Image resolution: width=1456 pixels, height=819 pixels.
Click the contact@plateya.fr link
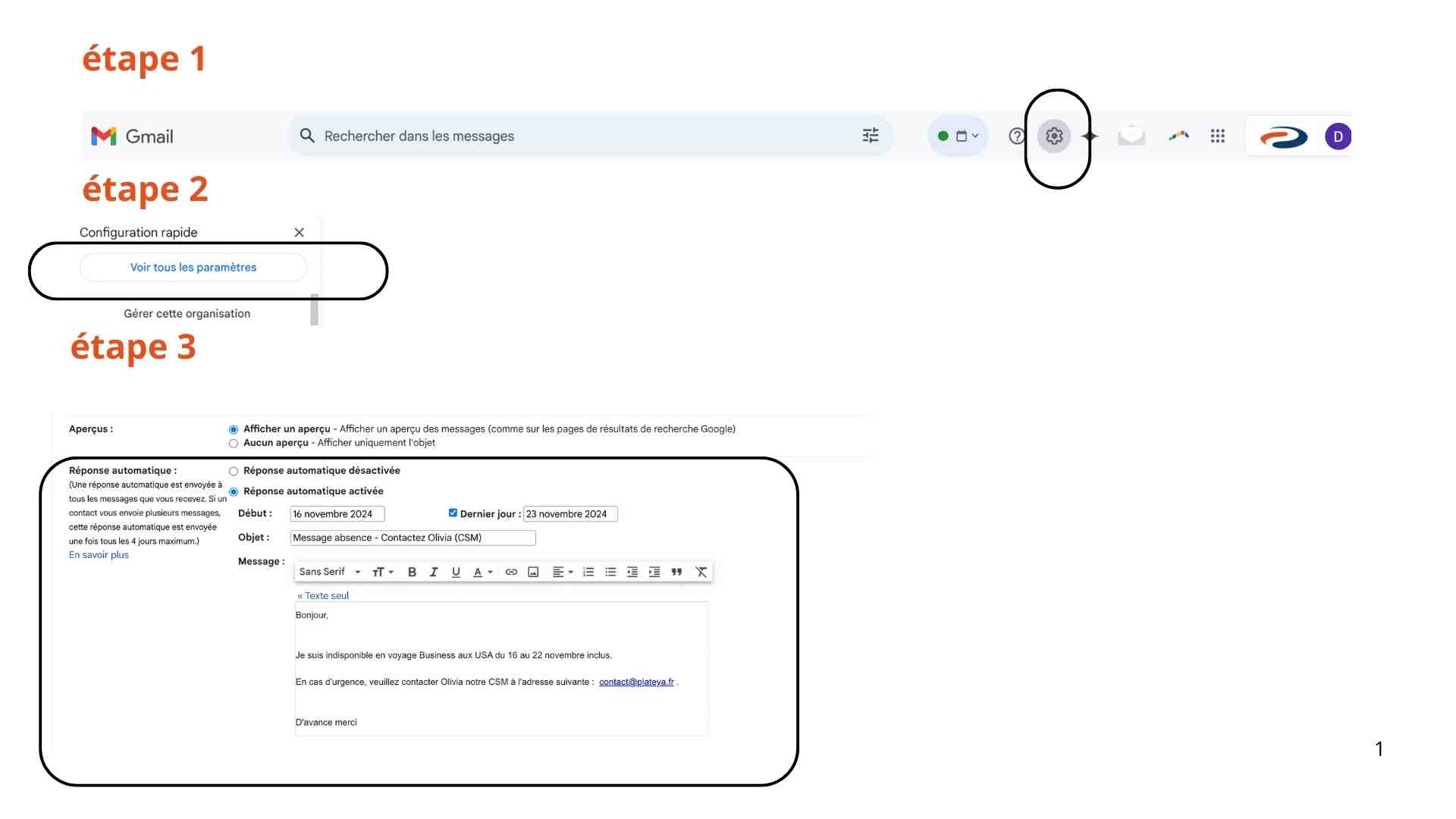click(x=636, y=682)
